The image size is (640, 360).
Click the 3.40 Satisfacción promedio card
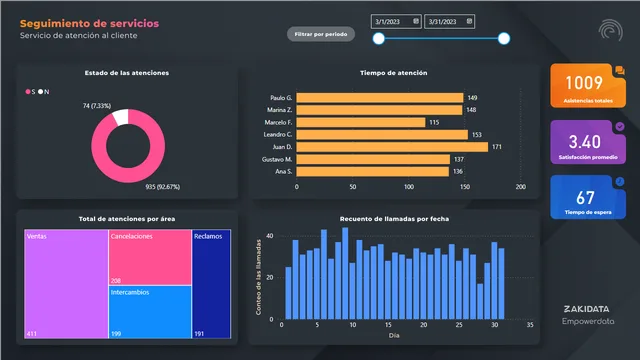click(588, 142)
